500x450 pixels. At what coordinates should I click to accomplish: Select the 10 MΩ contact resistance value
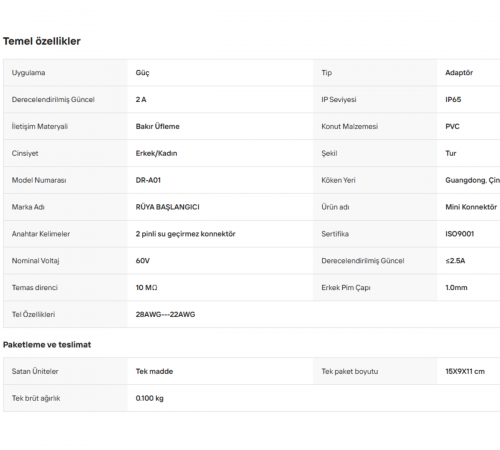(146, 288)
